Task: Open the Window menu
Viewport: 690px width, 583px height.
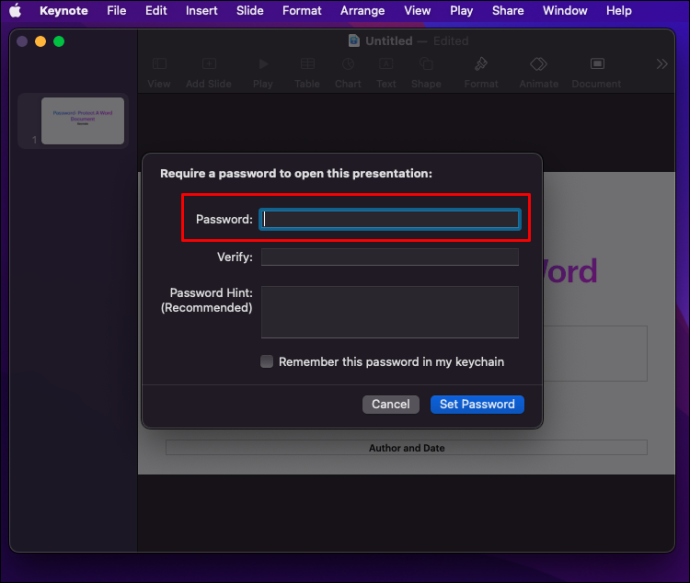Action: pos(565,11)
